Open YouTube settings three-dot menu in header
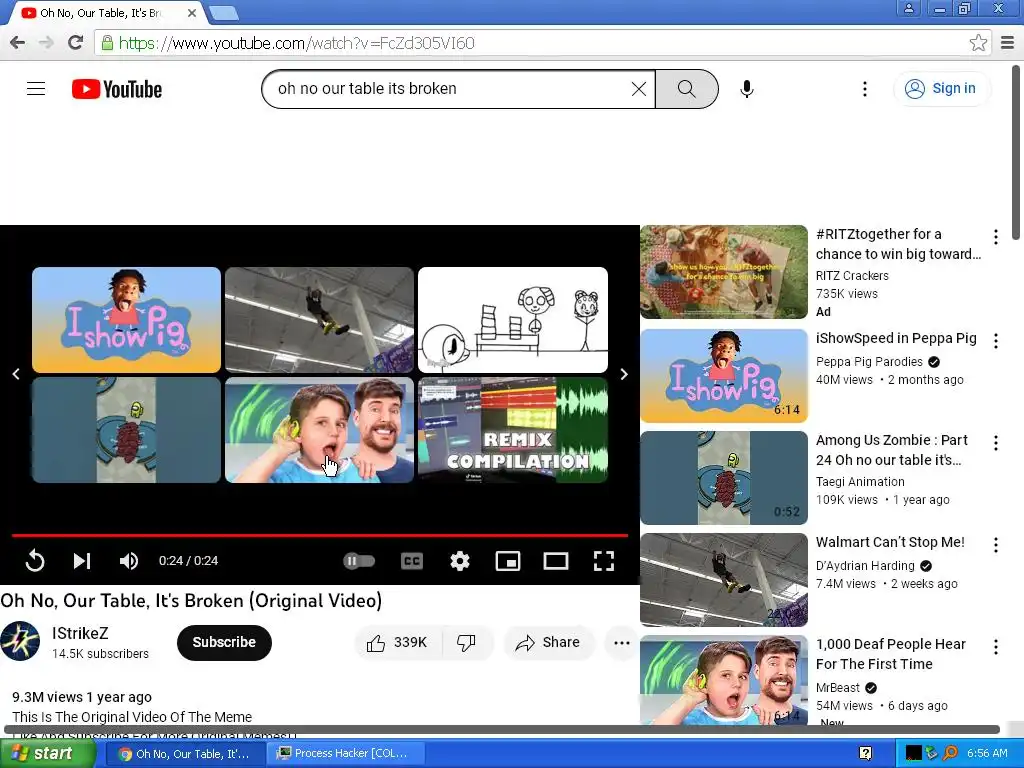The image size is (1024, 768). (865, 89)
